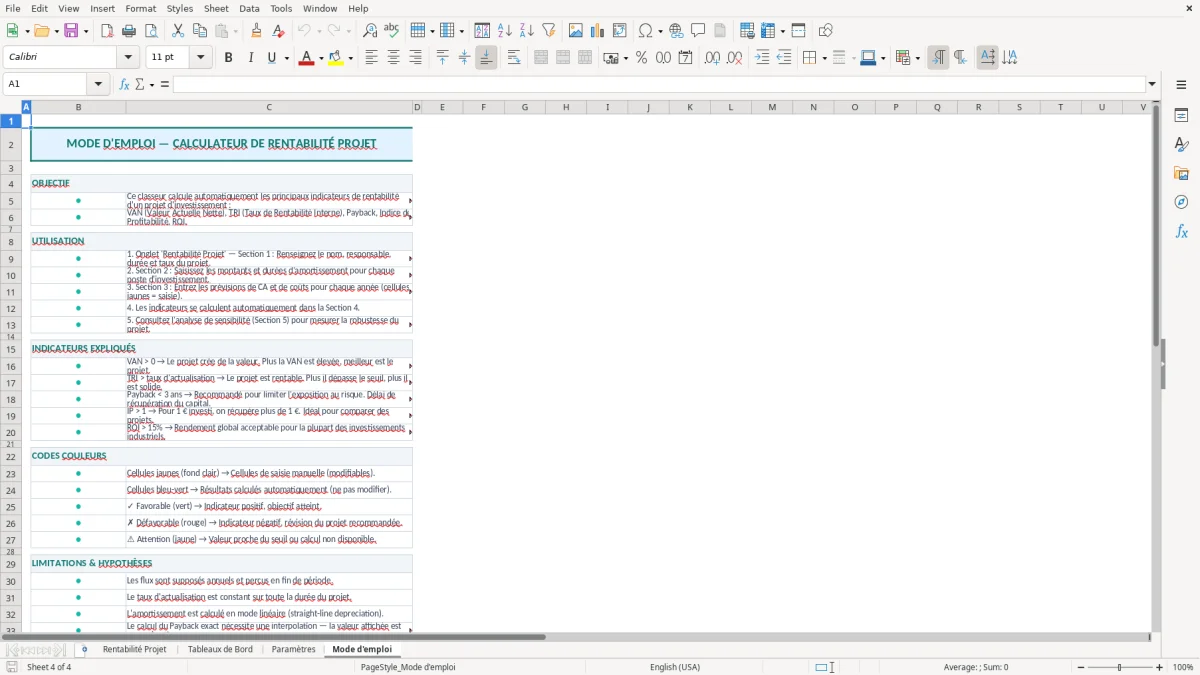
Task: Open the sidebar Navigator compass icon
Action: [1181, 202]
